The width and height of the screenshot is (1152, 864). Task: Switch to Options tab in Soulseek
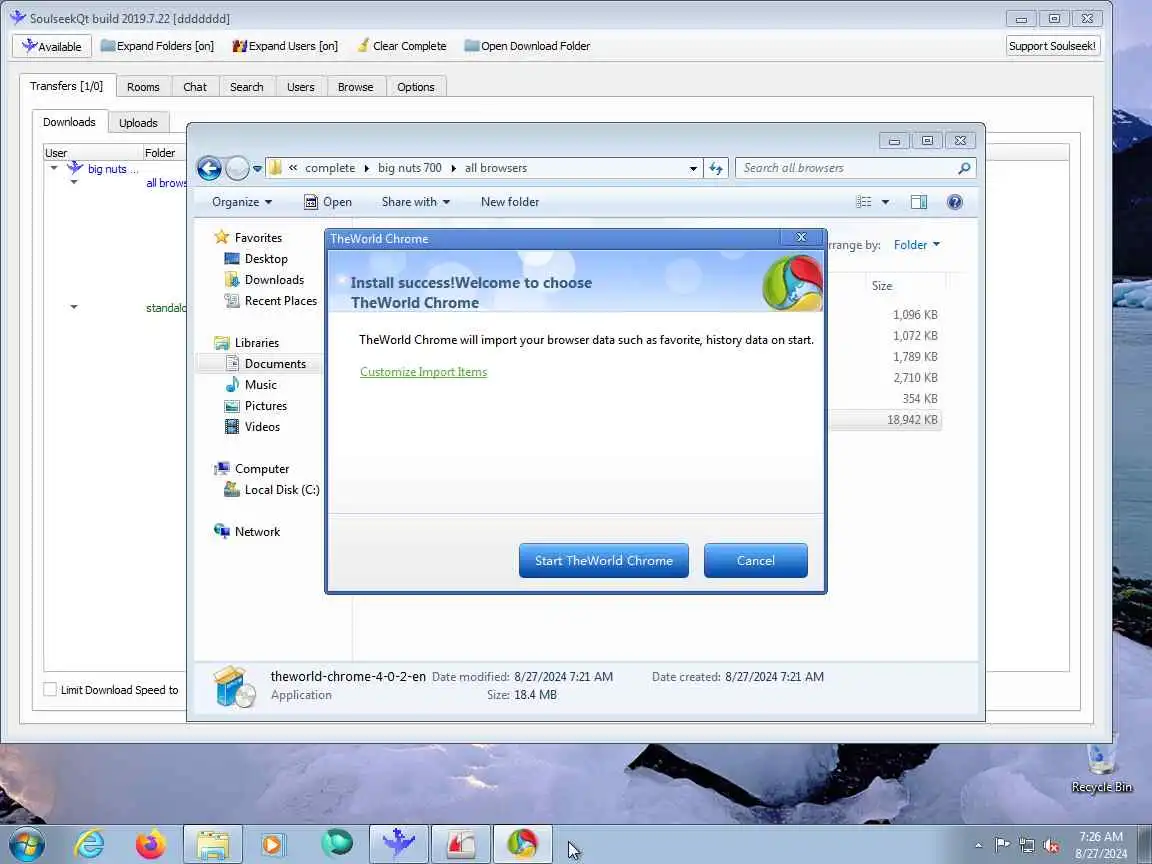[416, 87]
